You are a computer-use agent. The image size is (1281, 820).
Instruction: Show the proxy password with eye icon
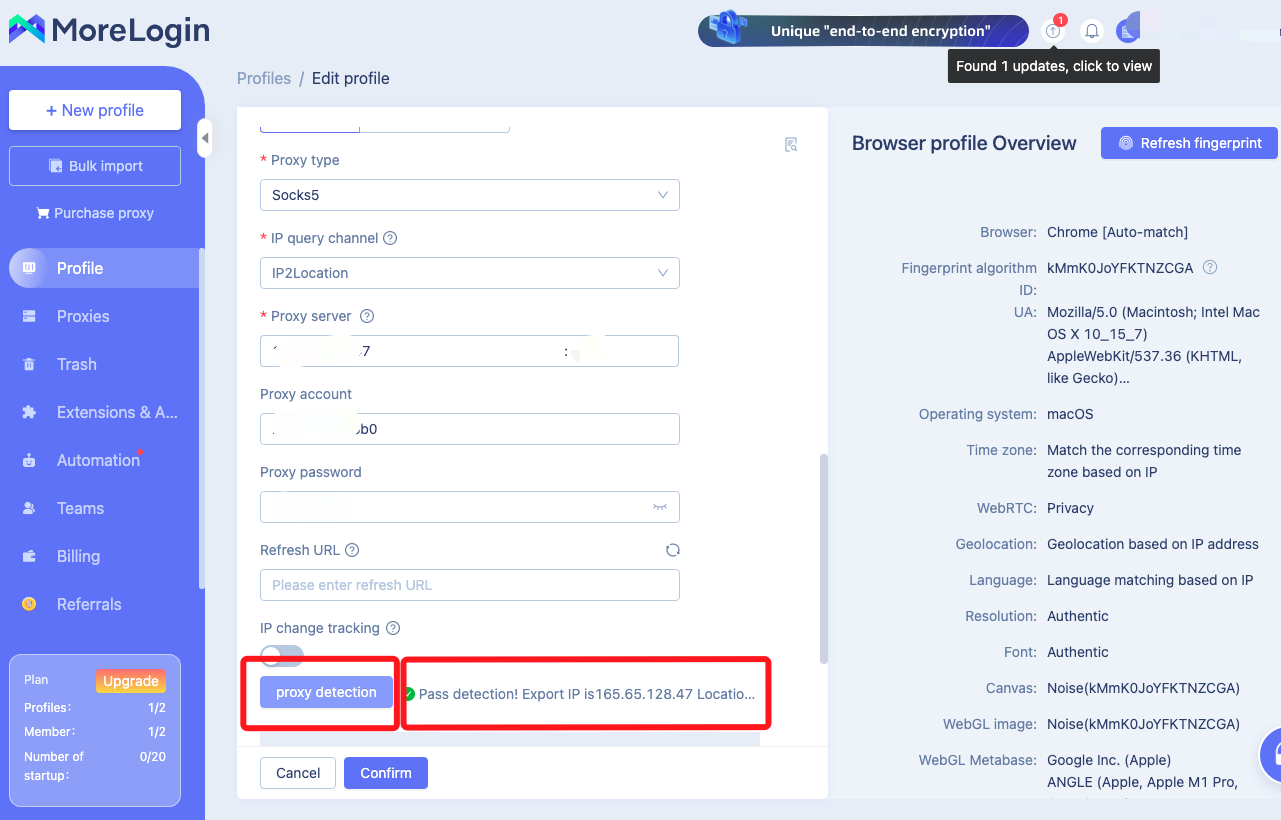(x=660, y=507)
